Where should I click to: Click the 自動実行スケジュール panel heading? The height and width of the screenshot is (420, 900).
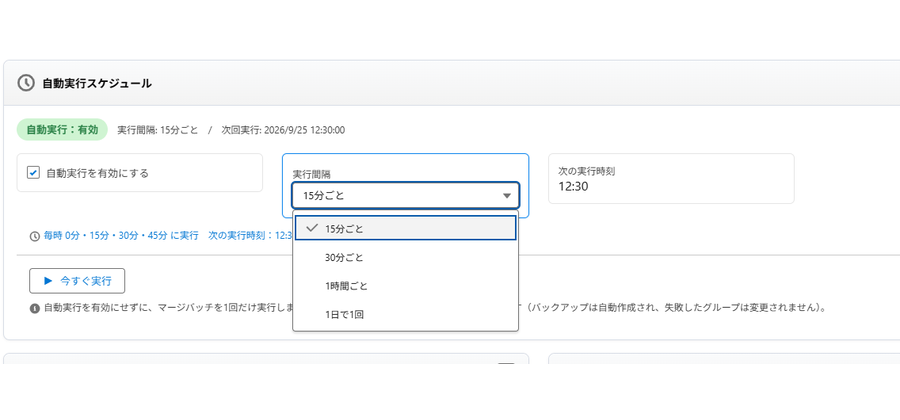[97, 83]
